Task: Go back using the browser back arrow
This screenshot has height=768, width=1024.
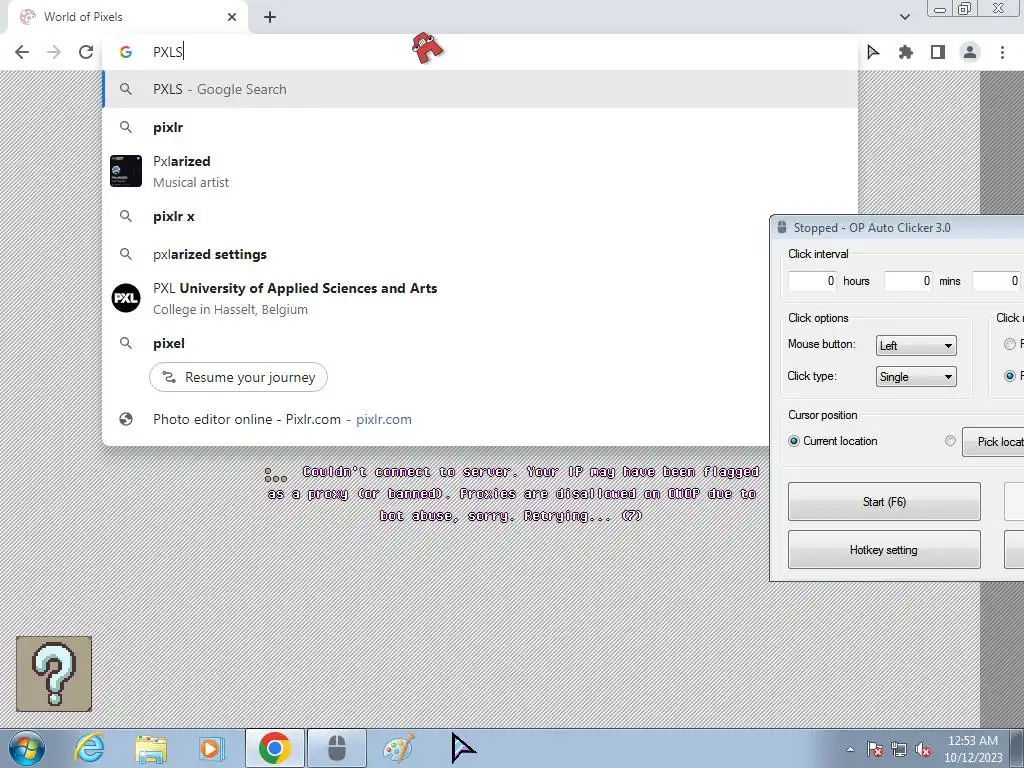Action: [x=22, y=52]
